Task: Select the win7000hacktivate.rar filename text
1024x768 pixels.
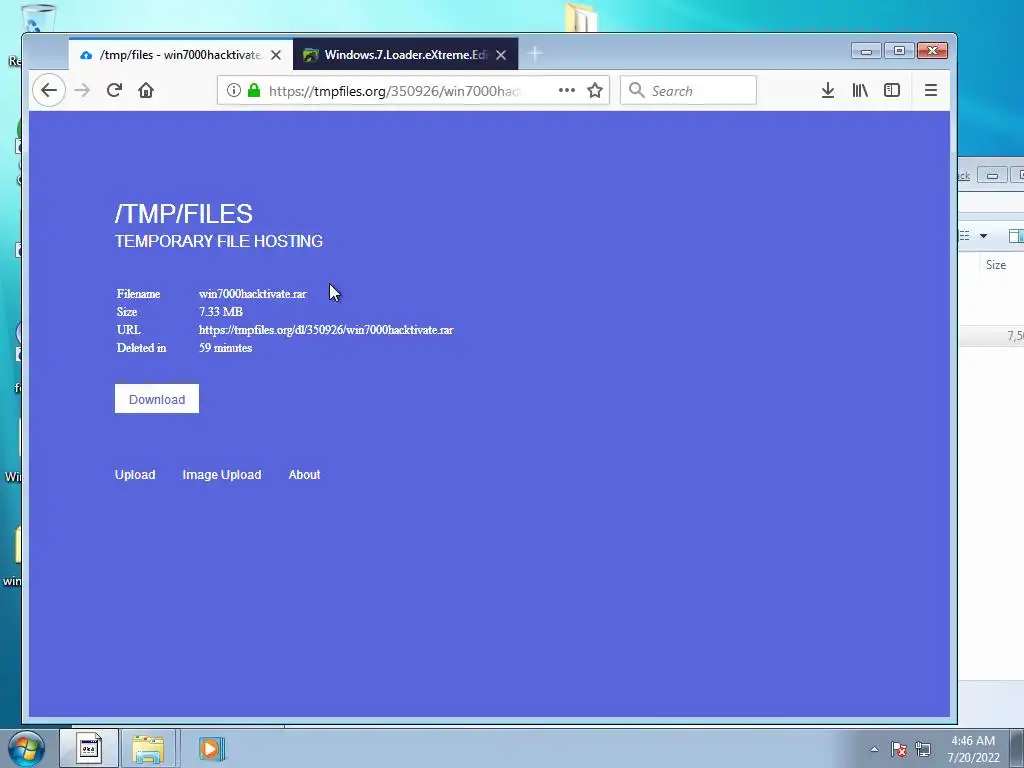Action: [253, 294]
